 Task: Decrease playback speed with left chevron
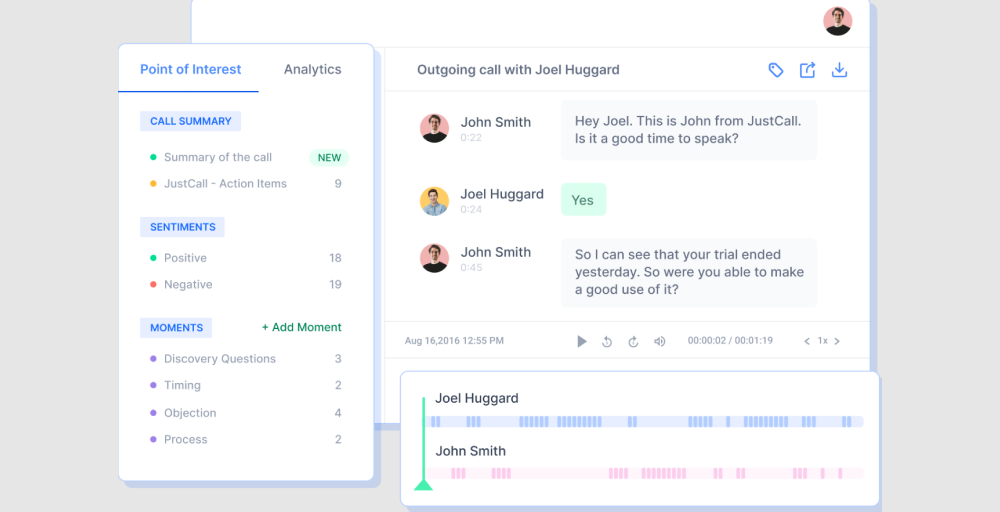(807, 341)
